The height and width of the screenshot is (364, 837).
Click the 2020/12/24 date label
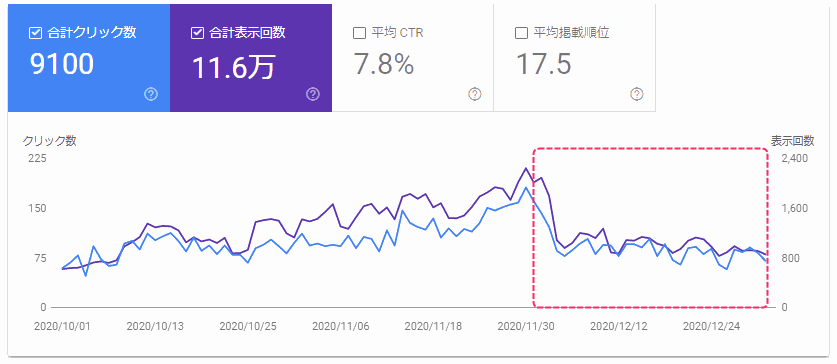click(712, 326)
